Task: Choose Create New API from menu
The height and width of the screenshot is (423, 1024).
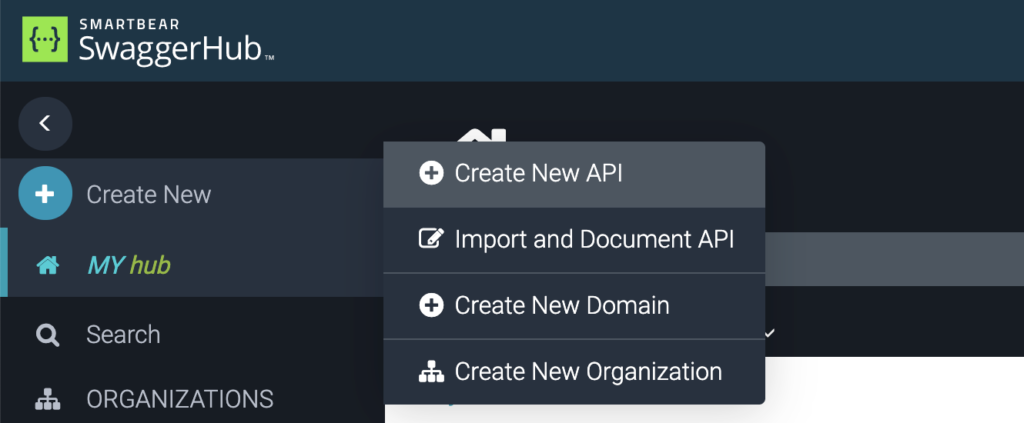Action: click(574, 174)
